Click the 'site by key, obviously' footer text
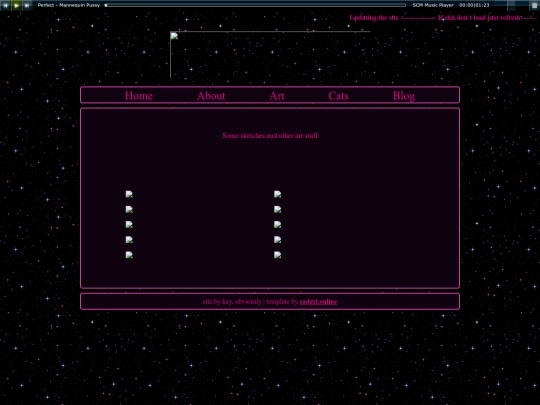The height and width of the screenshot is (405, 540). click(x=232, y=302)
